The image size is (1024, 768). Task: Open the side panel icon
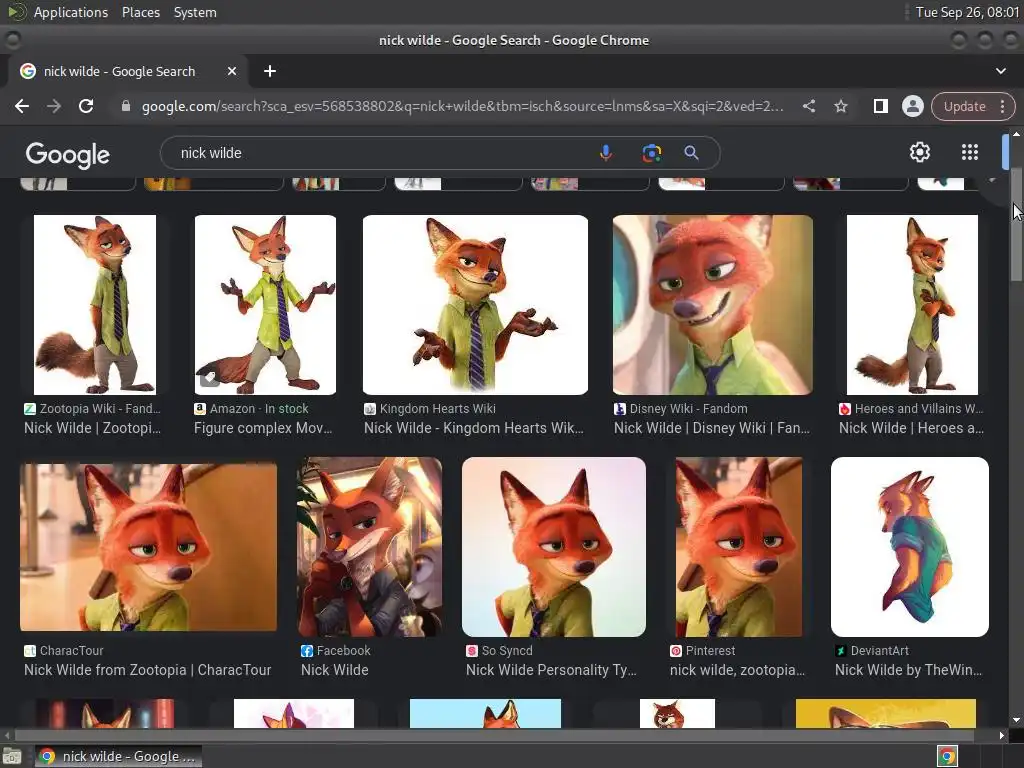pos(880,106)
